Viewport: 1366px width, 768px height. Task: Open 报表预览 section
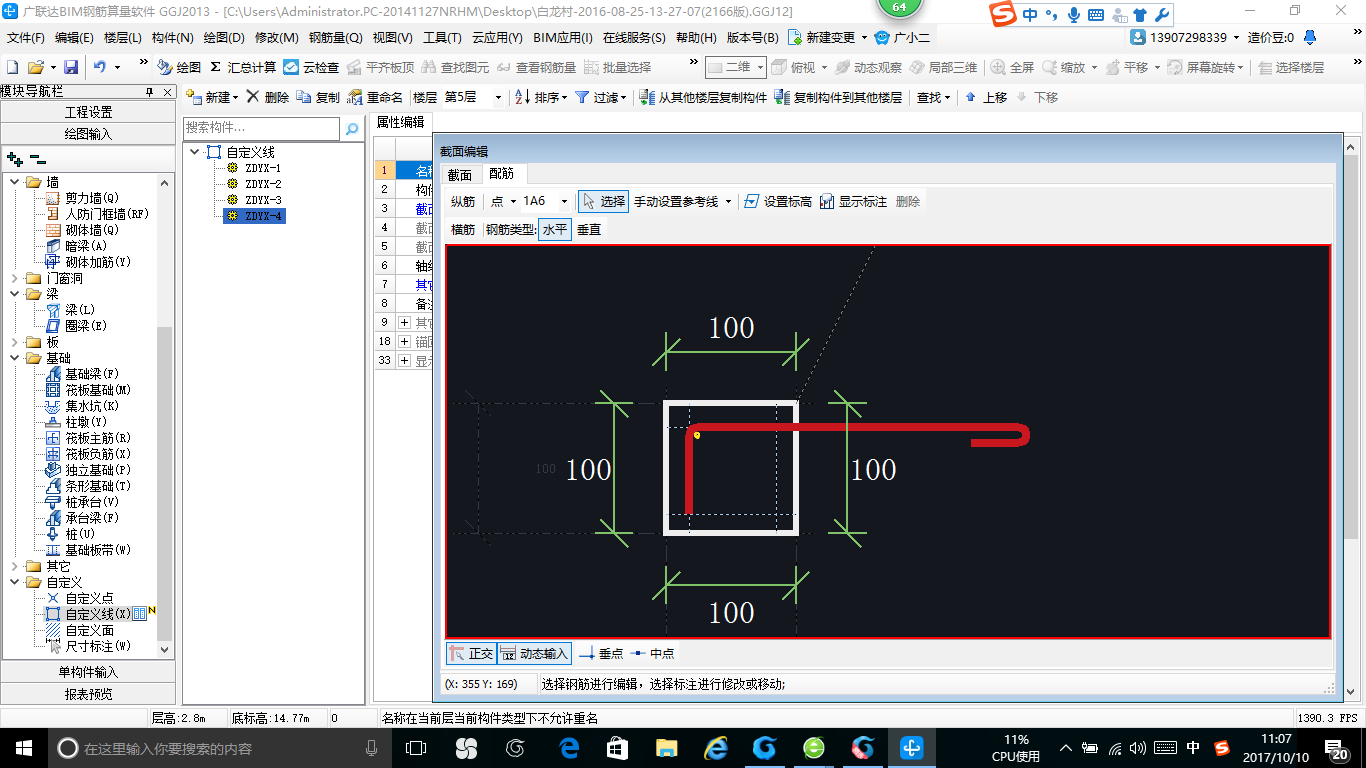(89, 694)
